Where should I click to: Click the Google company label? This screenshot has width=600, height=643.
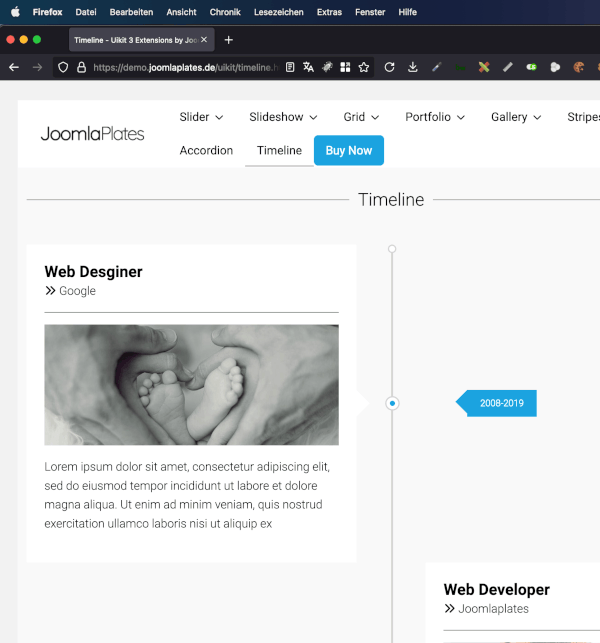click(78, 291)
